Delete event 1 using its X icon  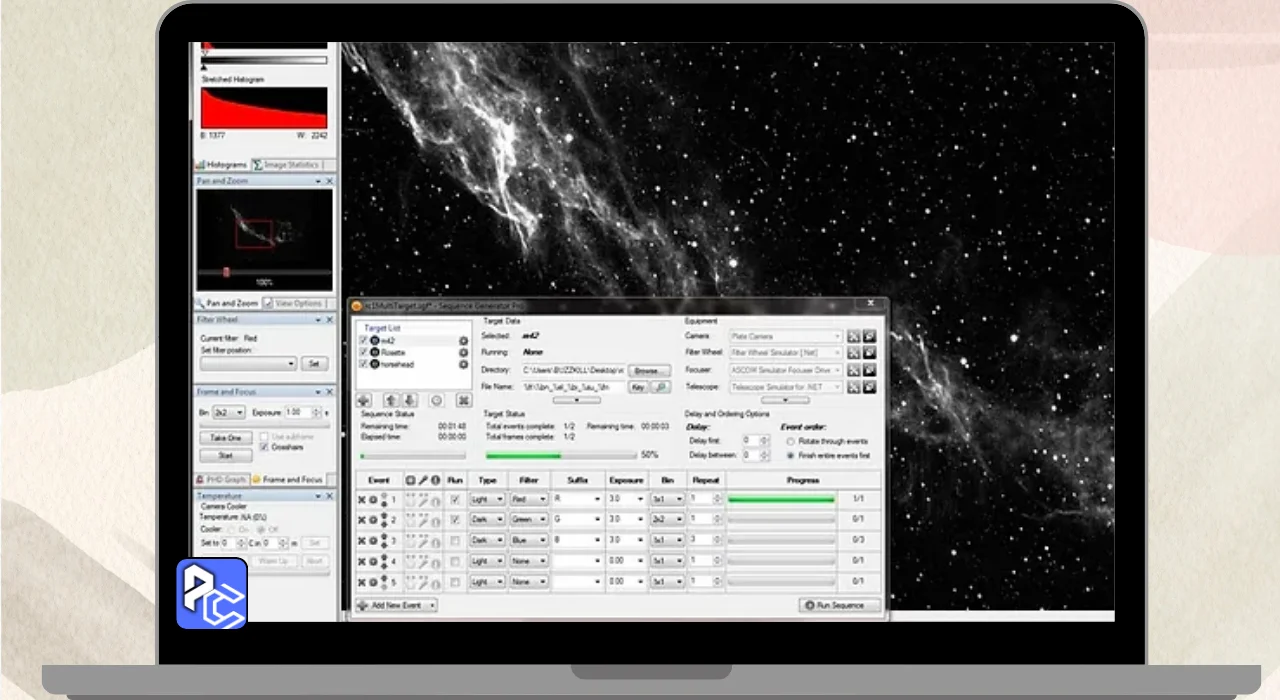click(362, 499)
